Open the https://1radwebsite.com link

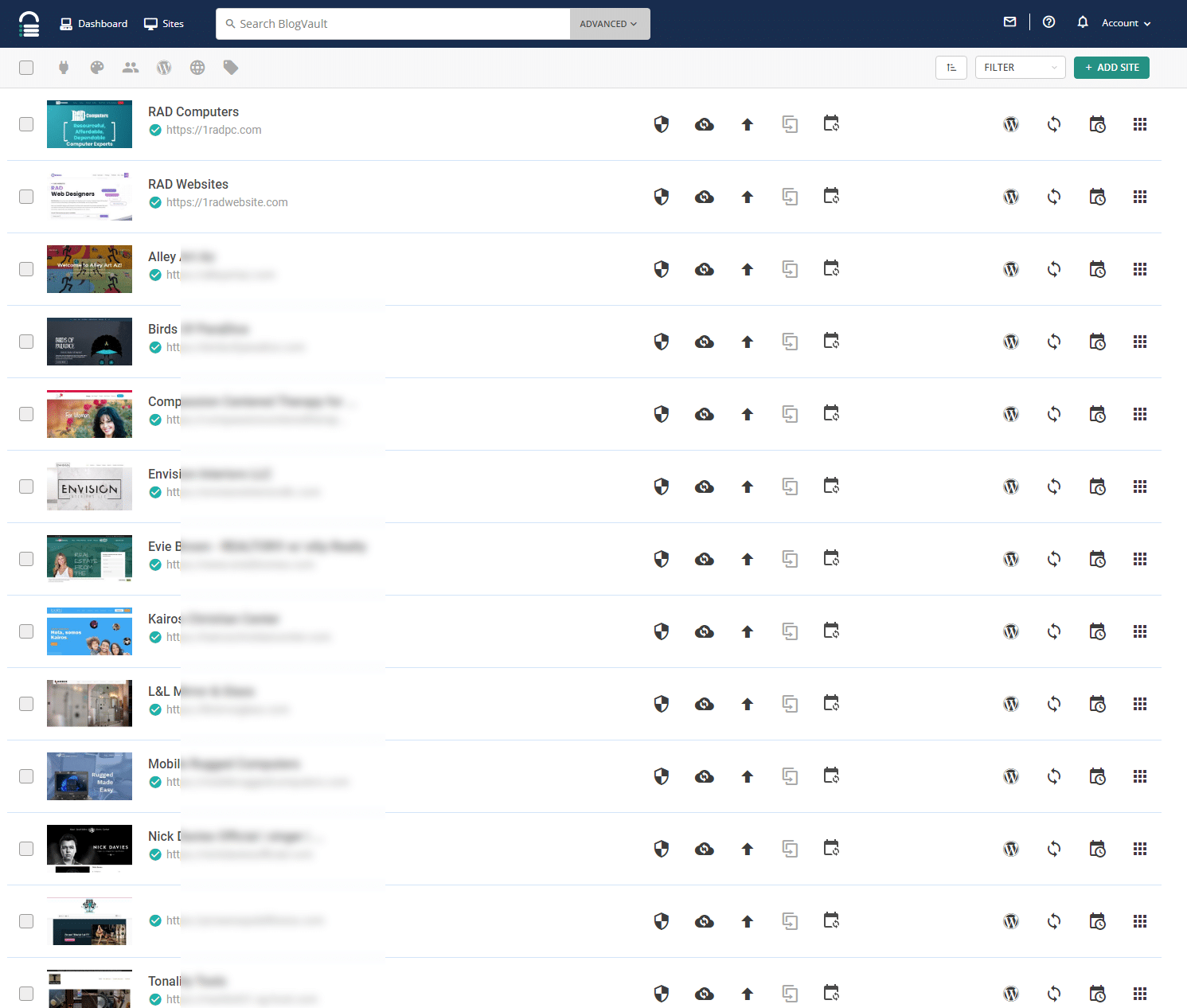tap(227, 202)
